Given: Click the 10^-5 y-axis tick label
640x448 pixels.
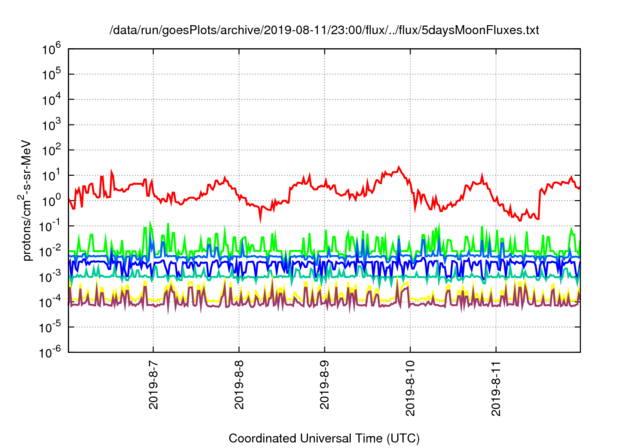Looking at the screenshot, I should [x=51, y=327].
